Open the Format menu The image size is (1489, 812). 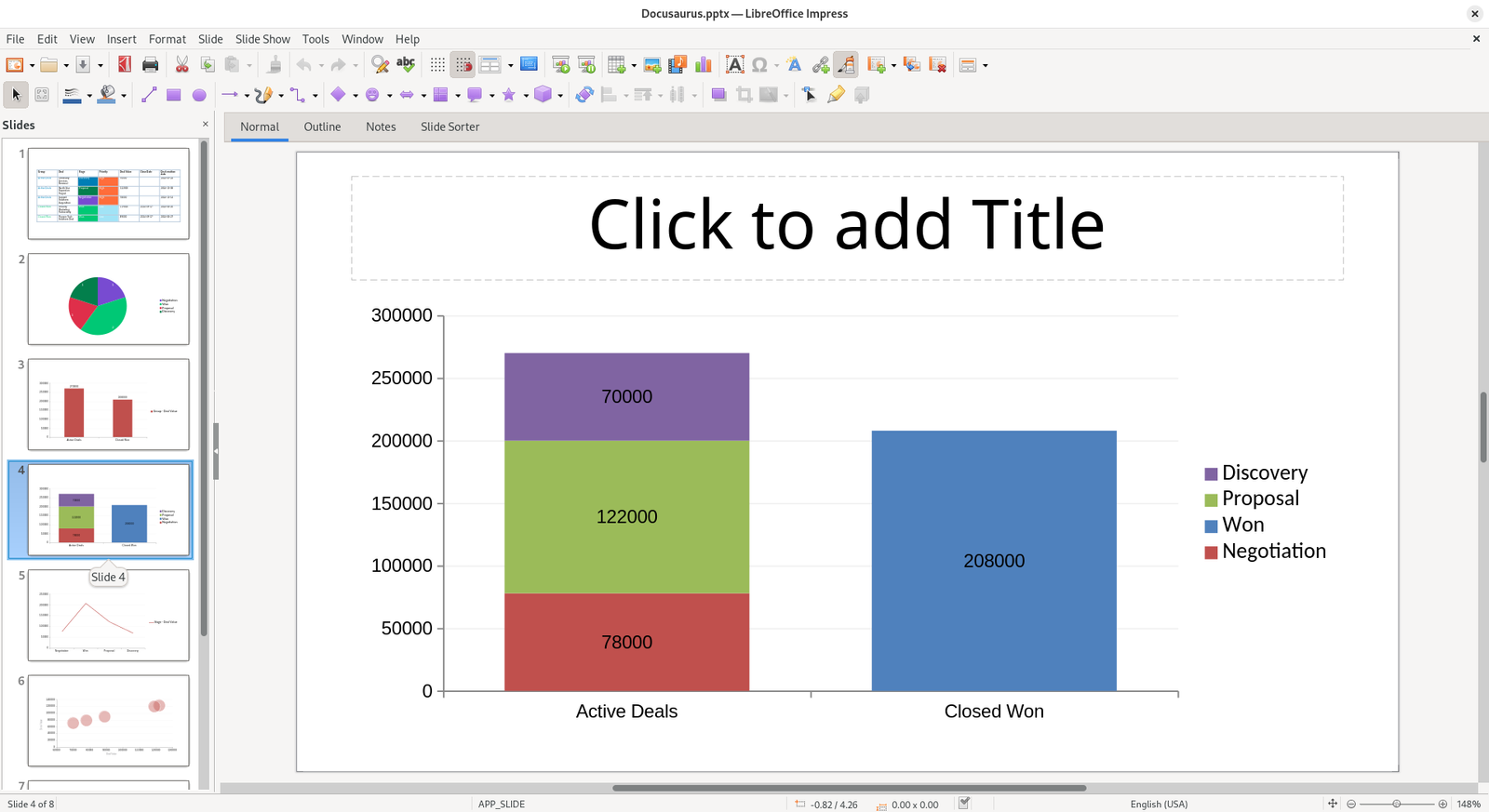(x=168, y=39)
